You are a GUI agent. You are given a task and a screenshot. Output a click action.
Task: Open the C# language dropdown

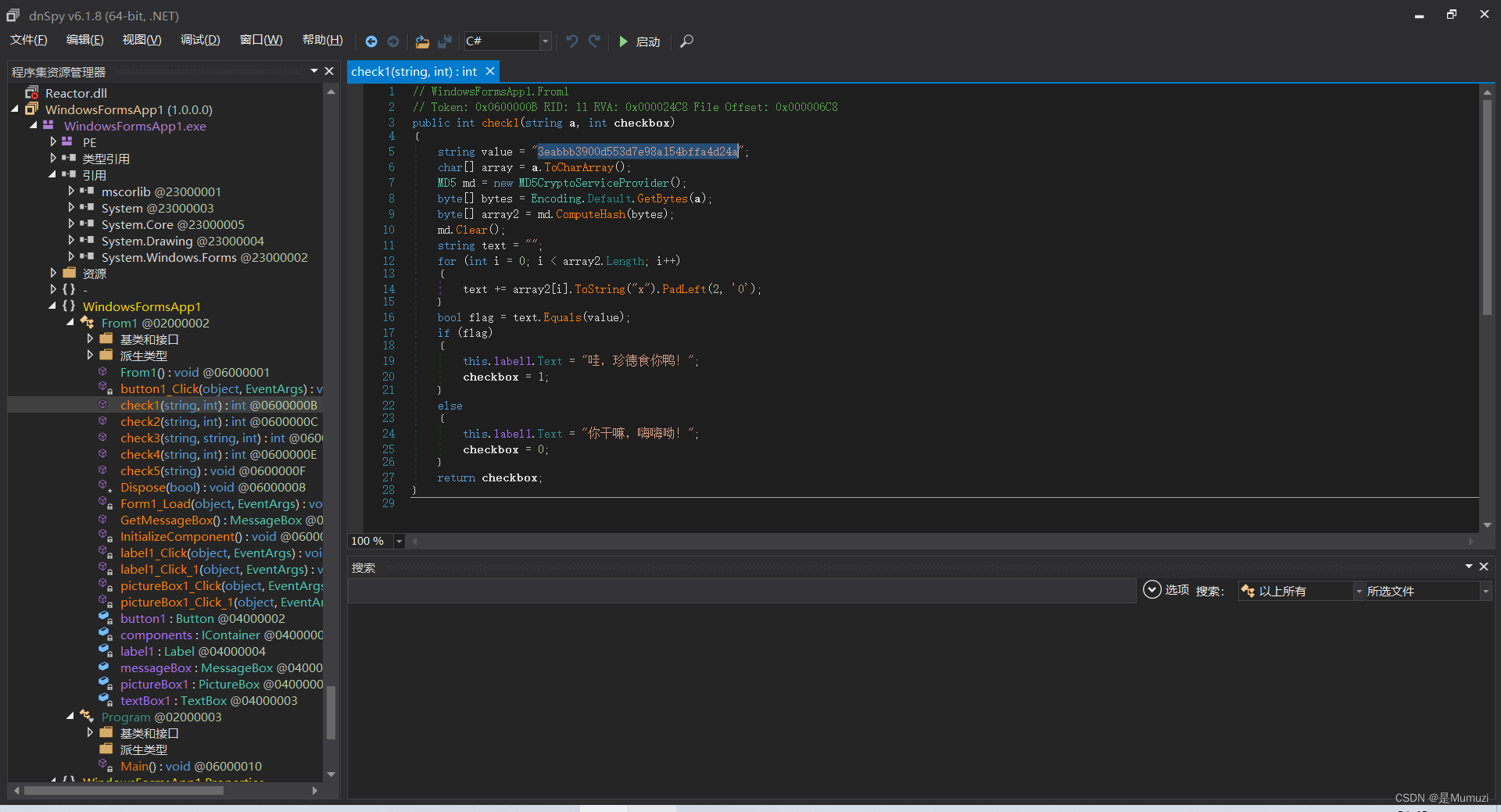coord(545,41)
